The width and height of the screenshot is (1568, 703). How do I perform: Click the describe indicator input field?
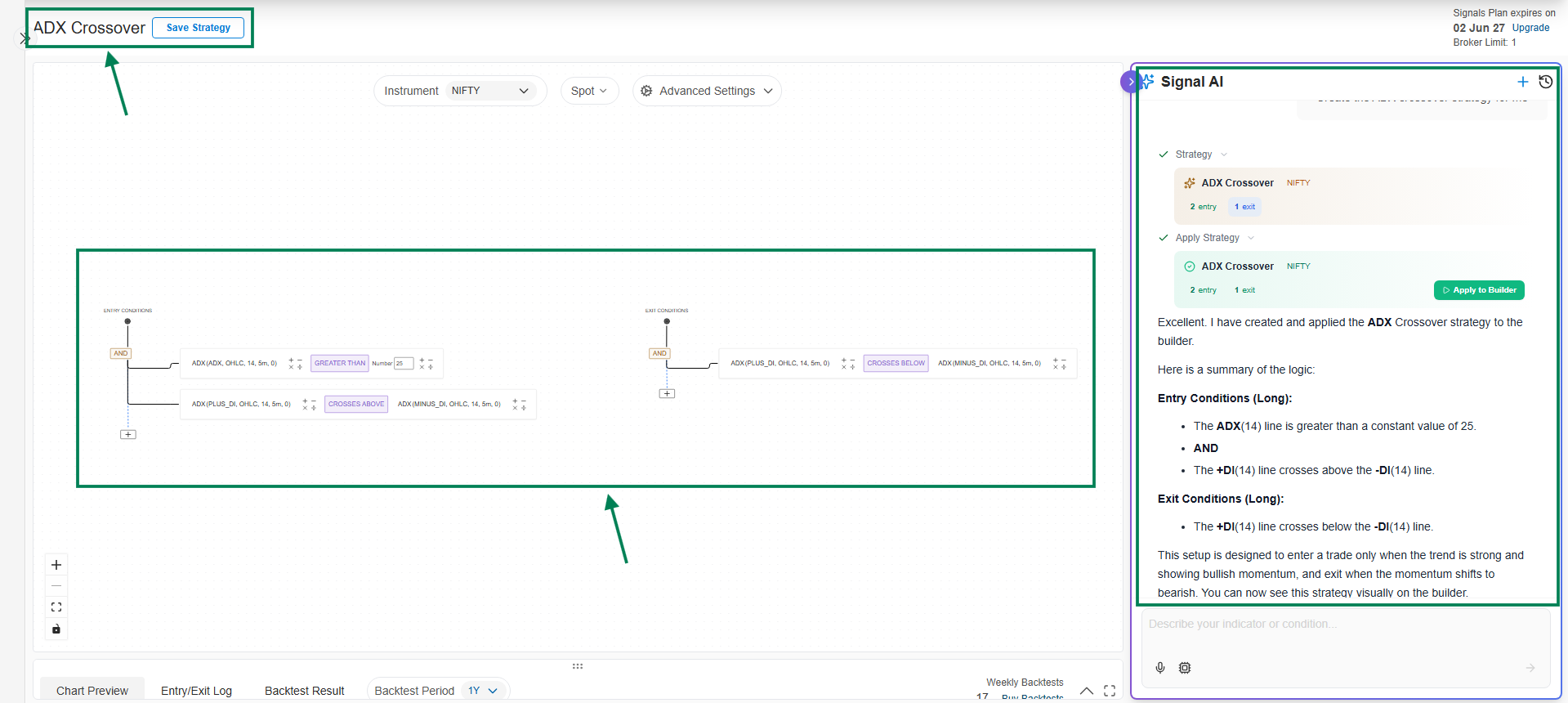[1344, 625]
